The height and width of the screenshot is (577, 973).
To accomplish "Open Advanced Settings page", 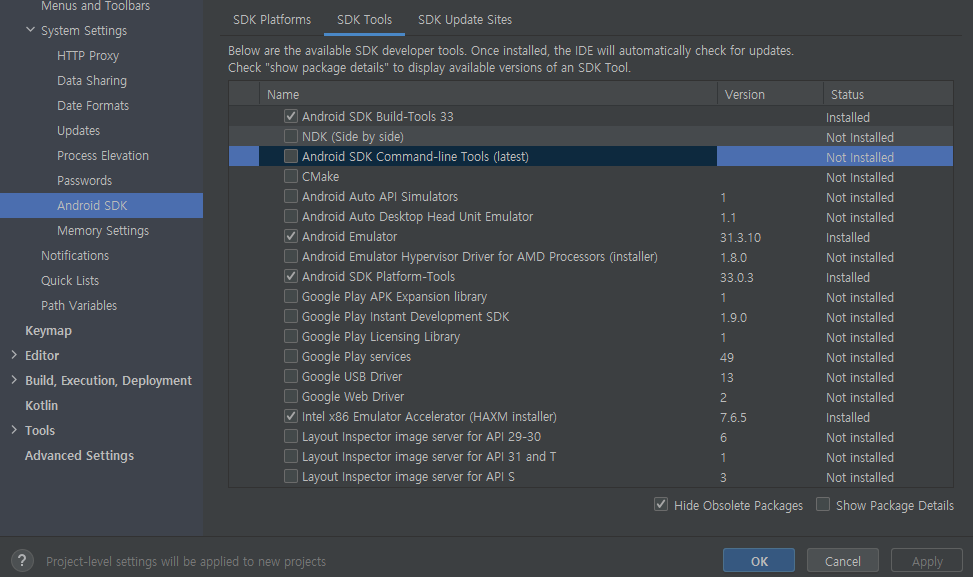I will (79, 455).
